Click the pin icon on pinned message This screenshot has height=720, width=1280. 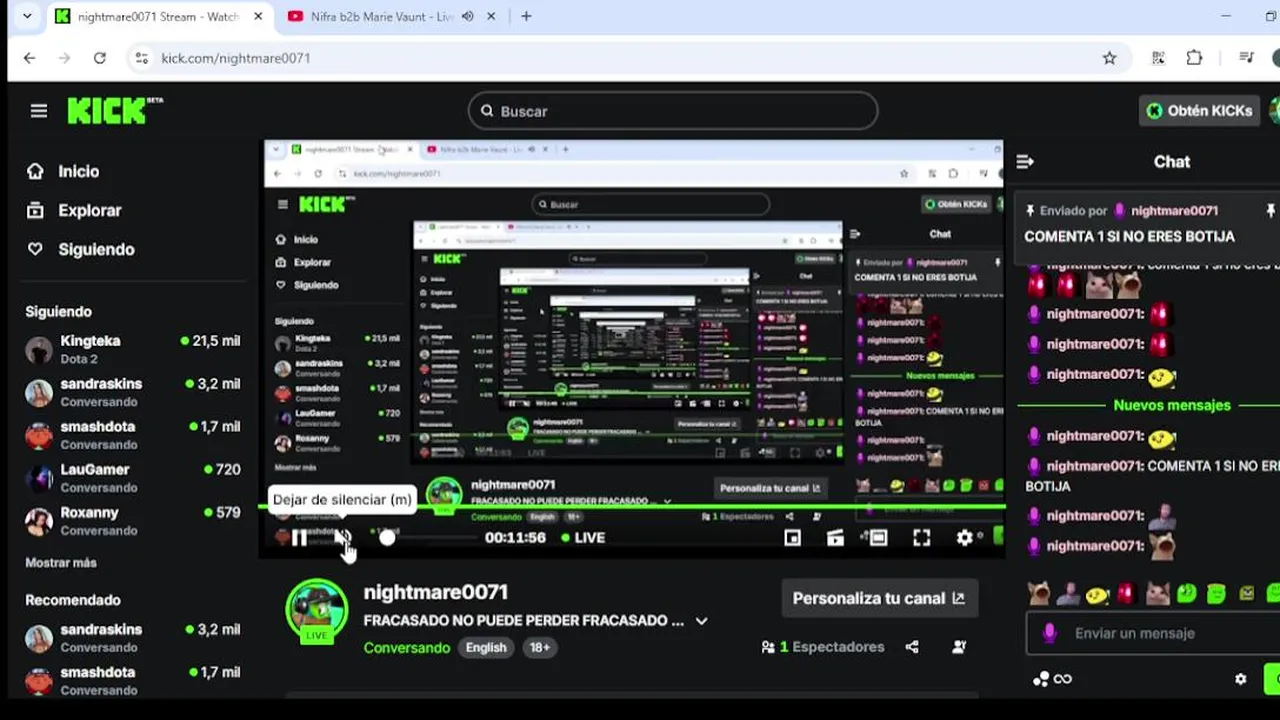pos(1271,211)
